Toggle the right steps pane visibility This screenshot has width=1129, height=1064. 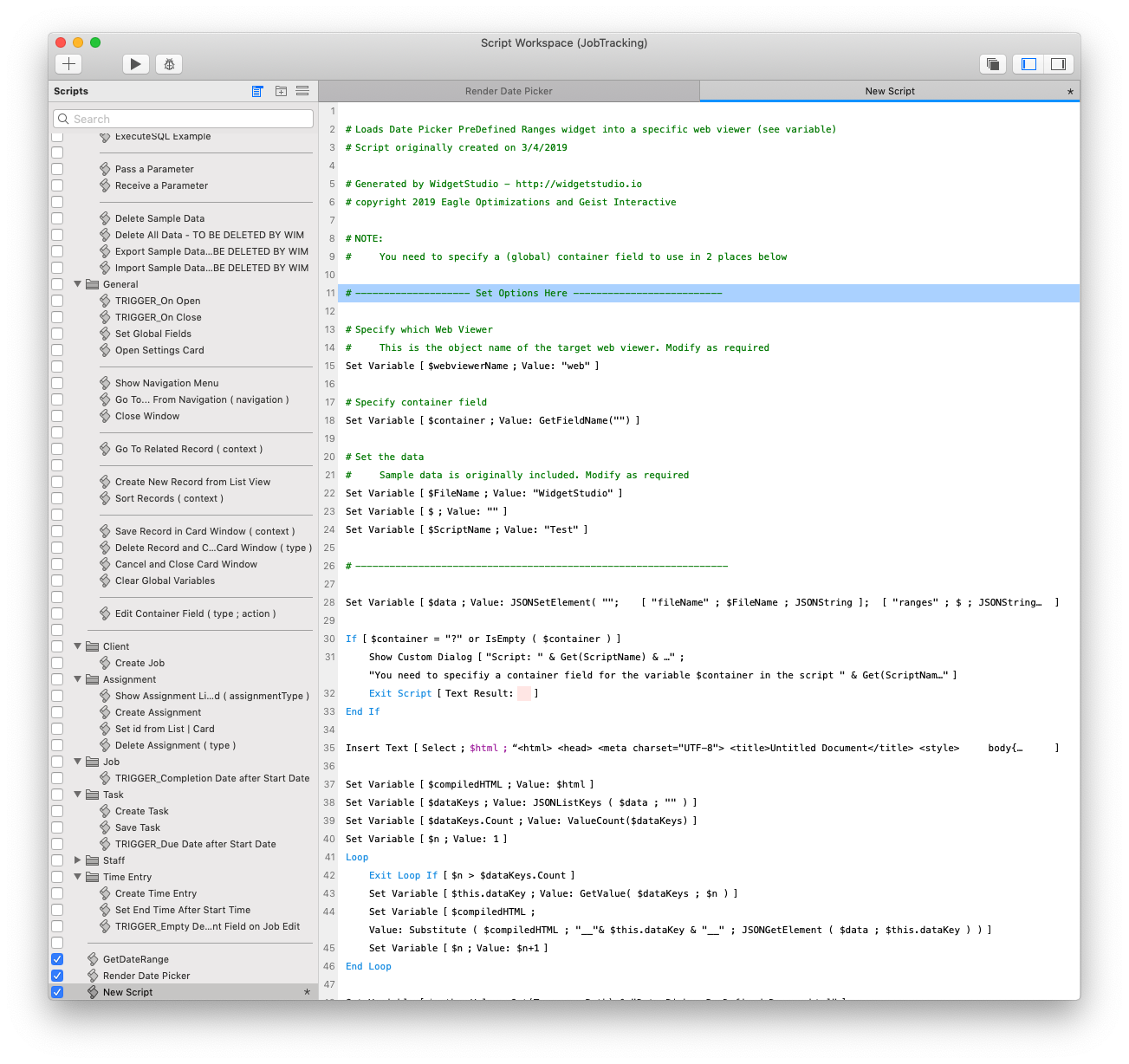pyautogui.click(x=1058, y=64)
